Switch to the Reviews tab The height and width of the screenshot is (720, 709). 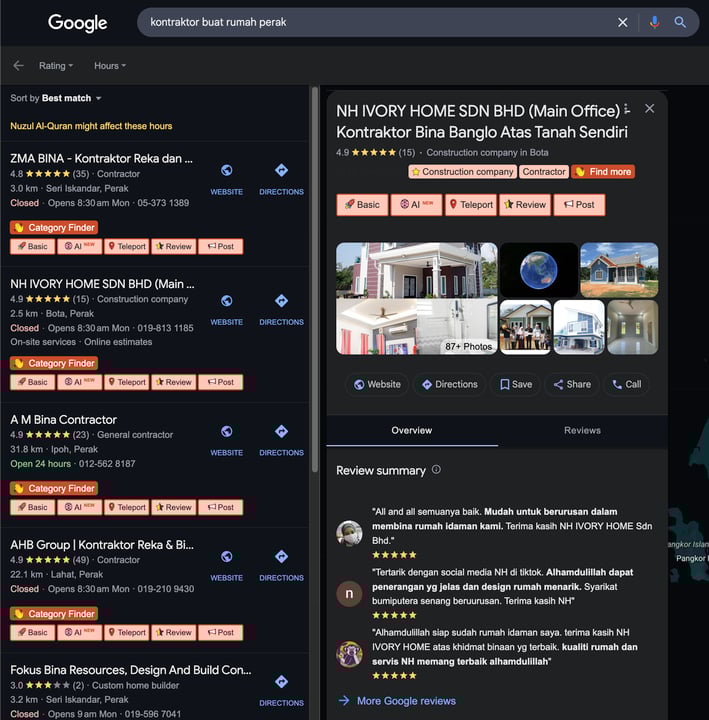pyautogui.click(x=582, y=431)
